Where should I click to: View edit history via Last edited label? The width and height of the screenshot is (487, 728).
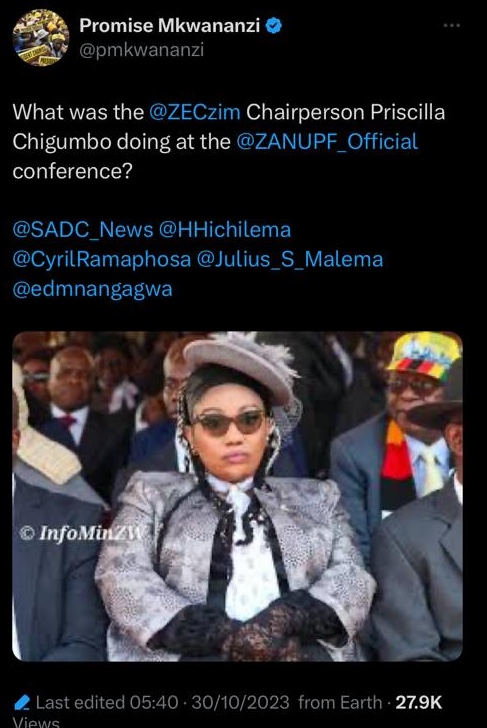(x=80, y=702)
